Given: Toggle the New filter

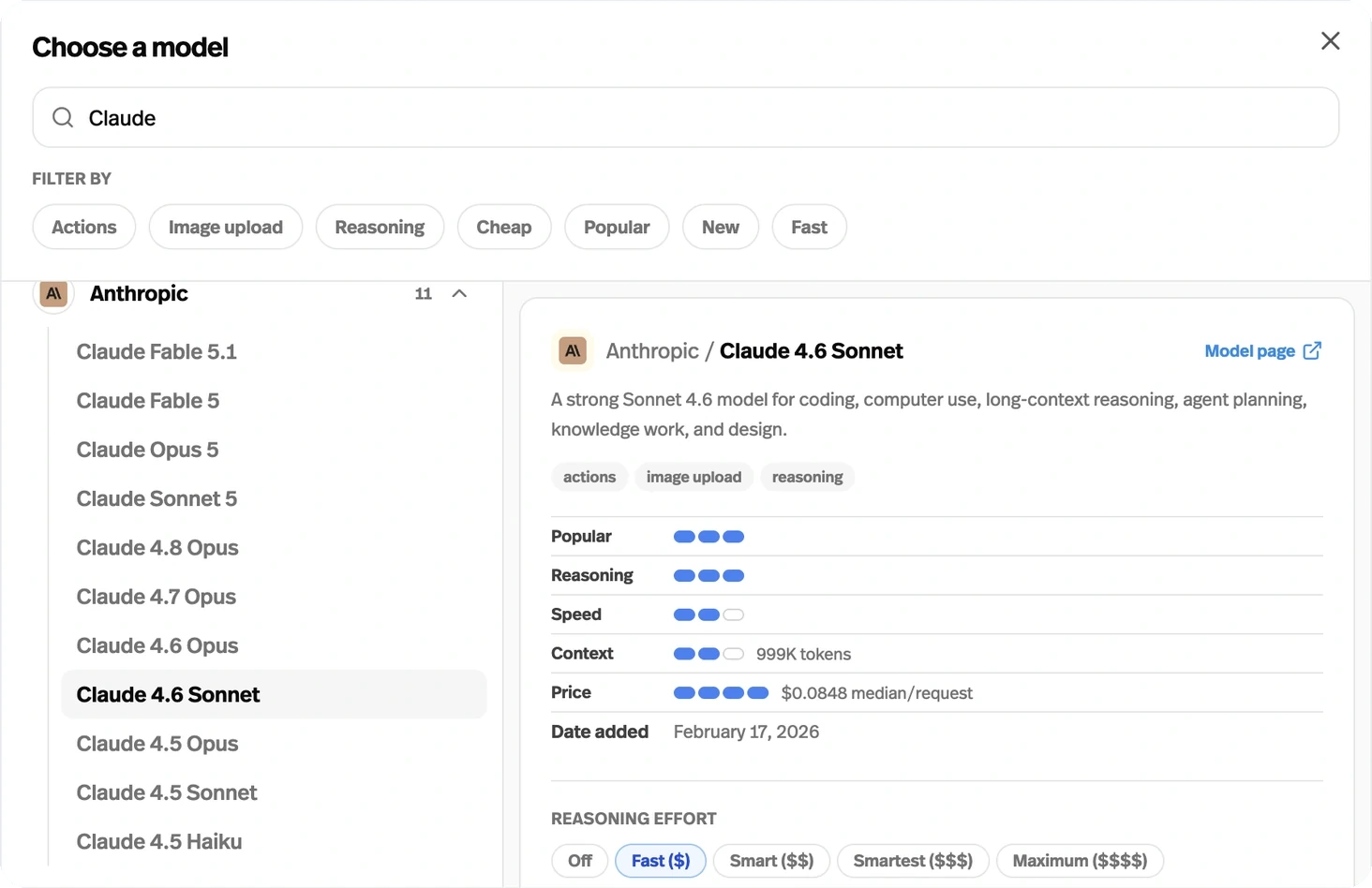Looking at the screenshot, I should click(721, 227).
